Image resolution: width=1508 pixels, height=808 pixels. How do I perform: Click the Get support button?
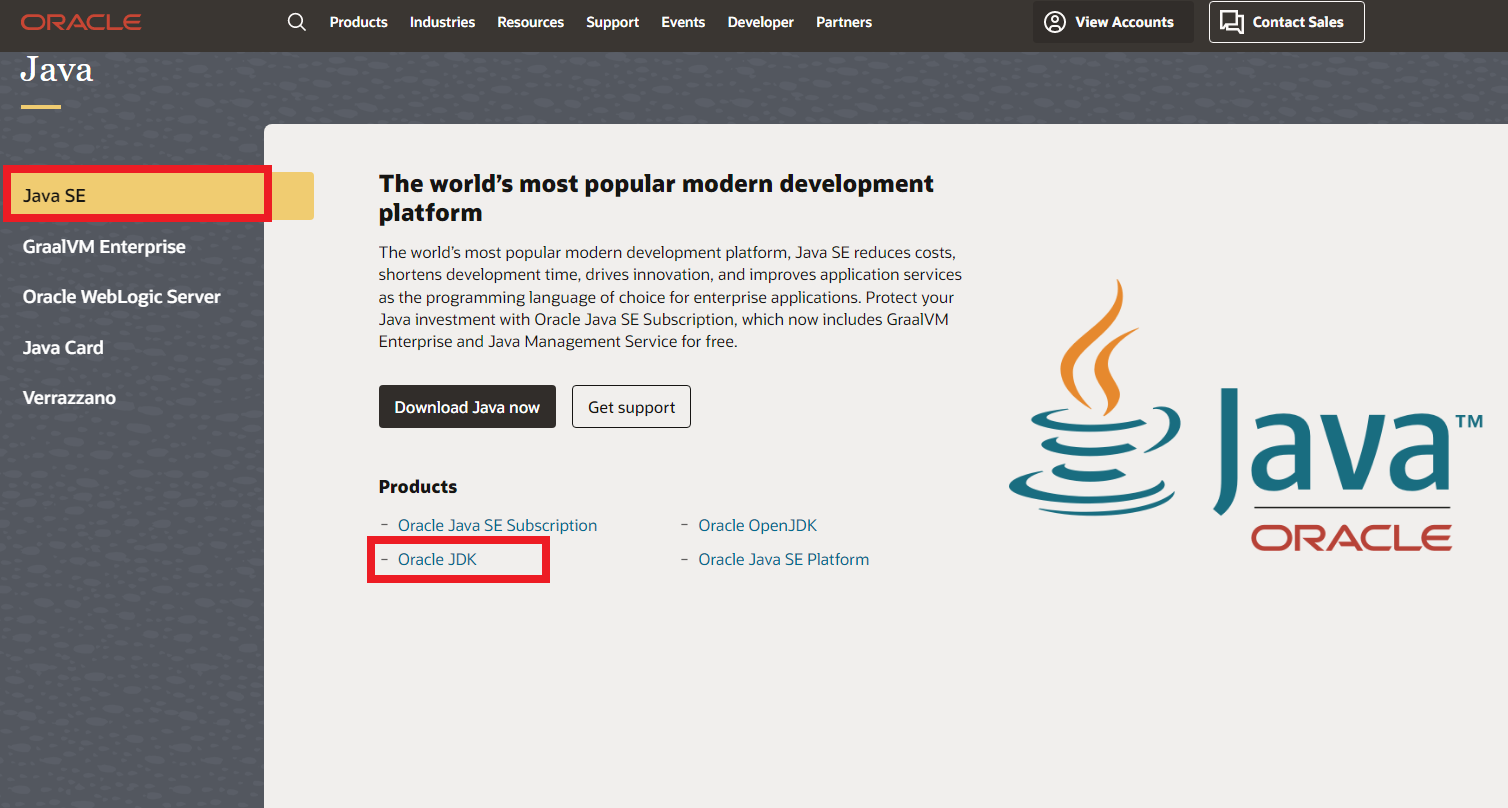click(x=631, y=407)
